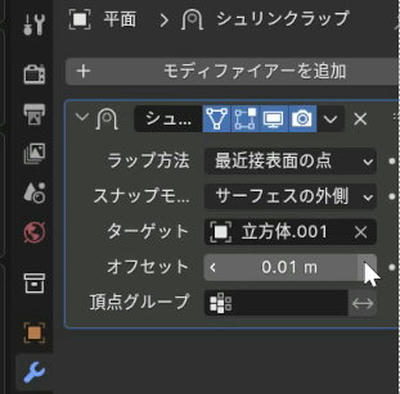Toggle modifier display in viewport

[x=273, y=119]
